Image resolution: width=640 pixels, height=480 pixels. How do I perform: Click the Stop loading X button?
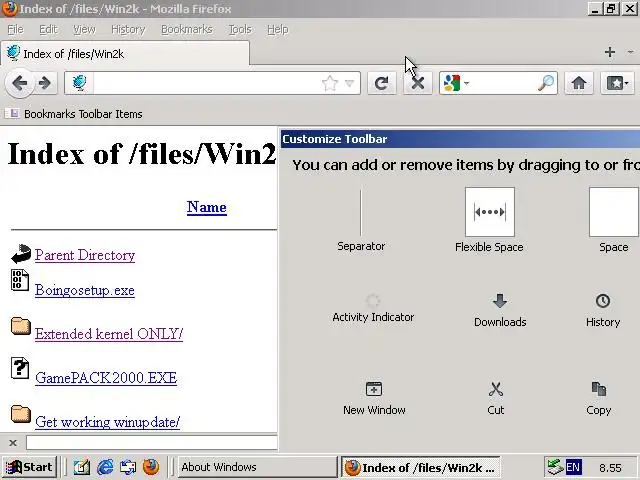pos(418,83)
